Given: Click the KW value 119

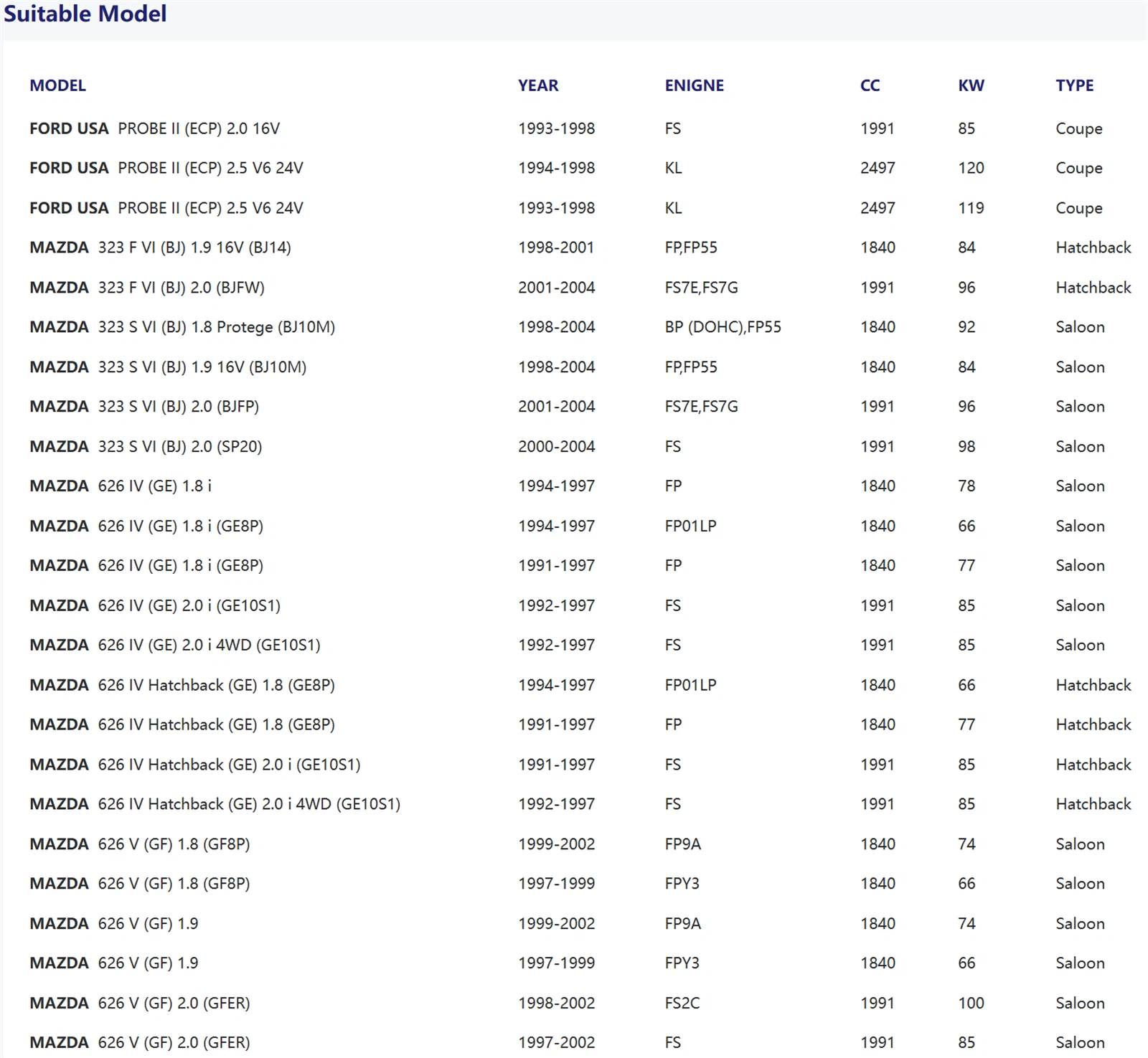Looking at the screenshot, I should [x=971, y=208].
